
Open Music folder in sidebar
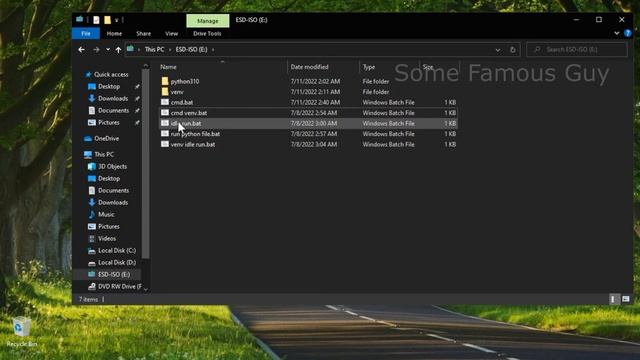tap(106, 214)
